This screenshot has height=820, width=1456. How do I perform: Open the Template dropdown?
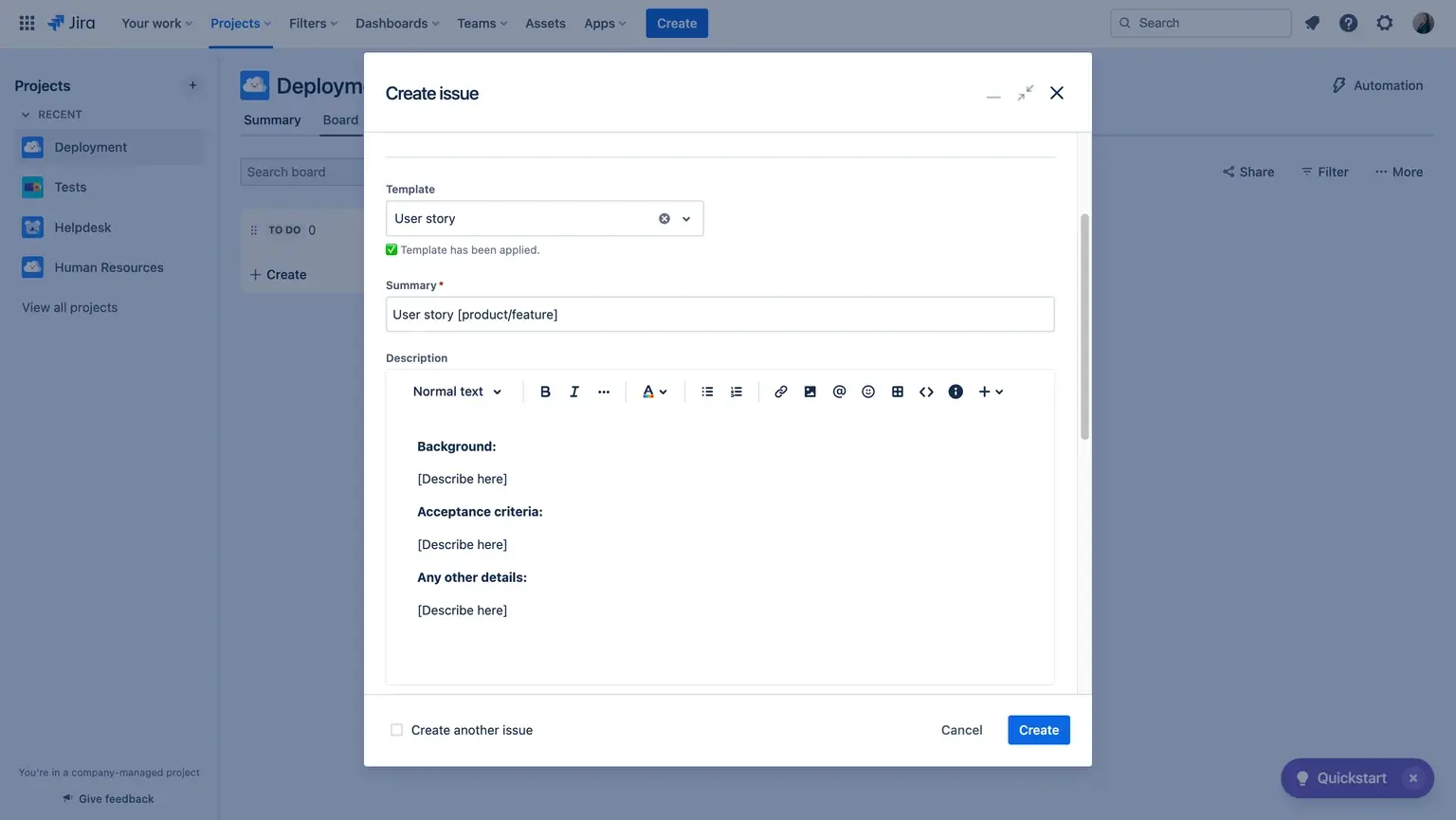tap(685, 218)
